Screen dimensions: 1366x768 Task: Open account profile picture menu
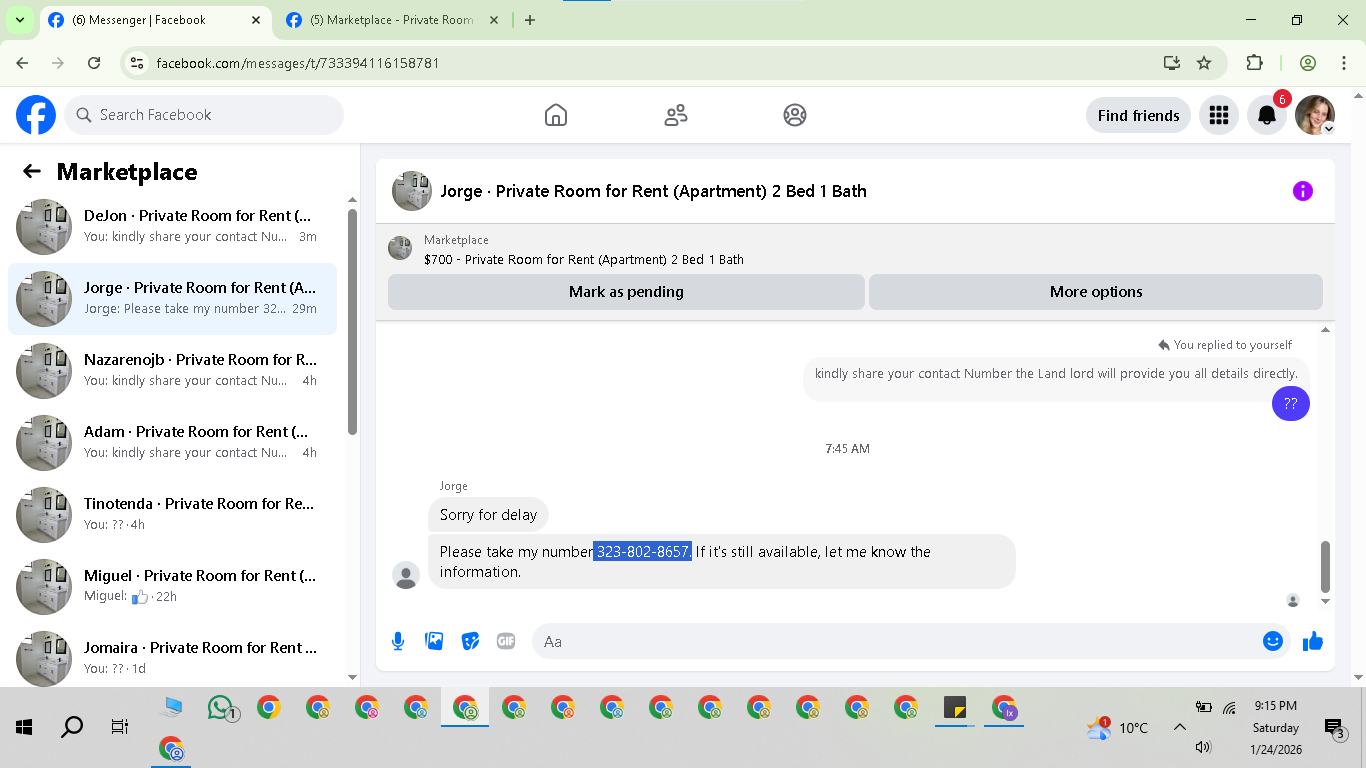pos(1315,115)
